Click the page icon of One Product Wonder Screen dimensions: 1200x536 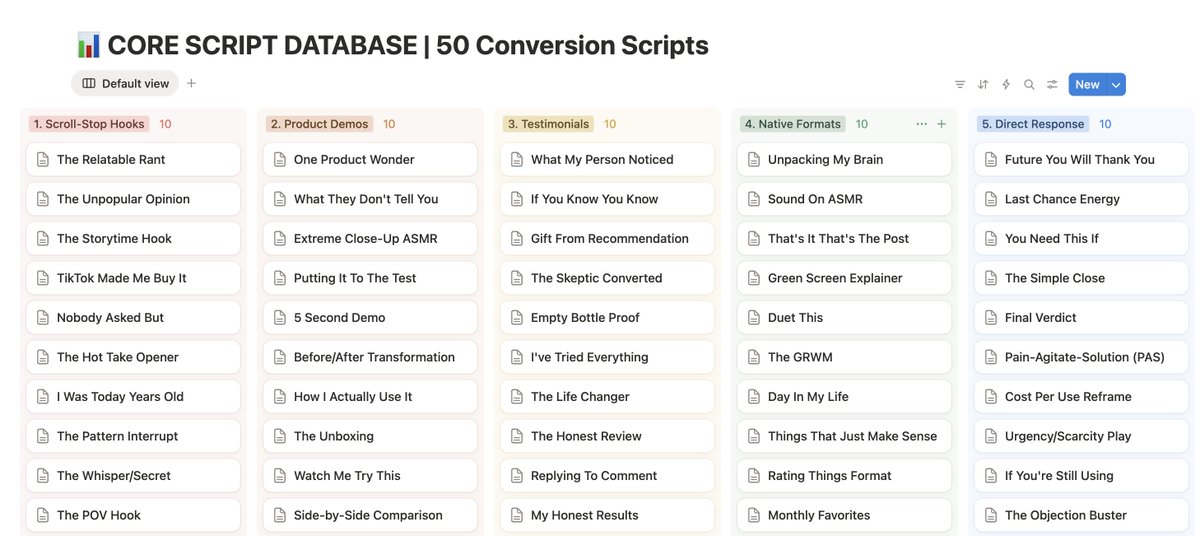click(x=280, y=160)
